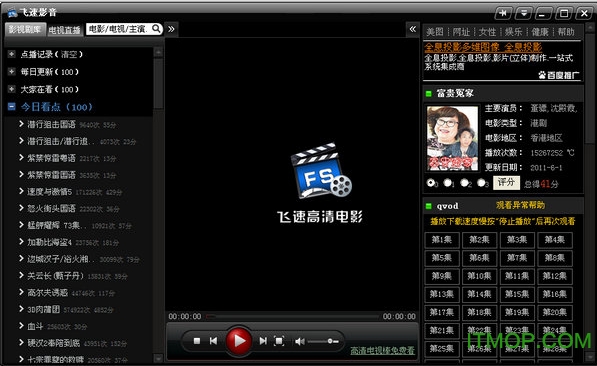Click the search magnifier icon

156,29
